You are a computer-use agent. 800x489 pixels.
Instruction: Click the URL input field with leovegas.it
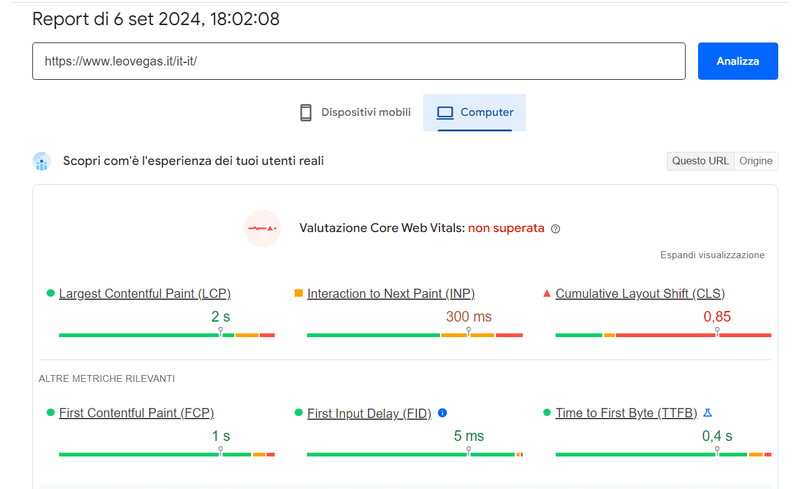coord(359,61)
